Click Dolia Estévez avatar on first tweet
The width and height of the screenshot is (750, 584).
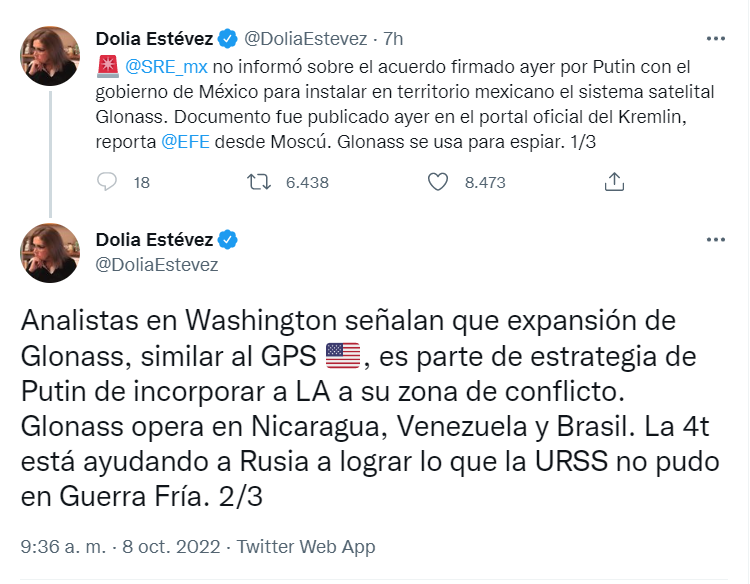coord(49,56)
